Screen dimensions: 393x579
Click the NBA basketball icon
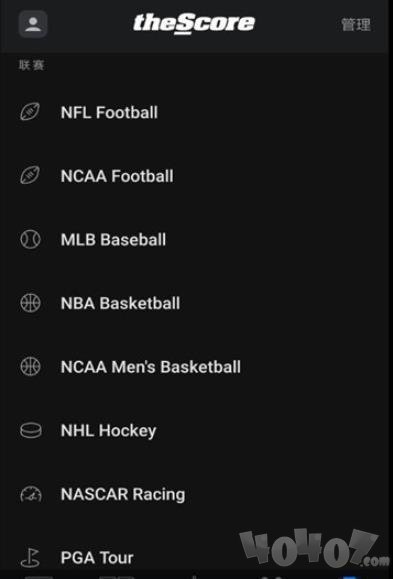[x=30, y=303]
